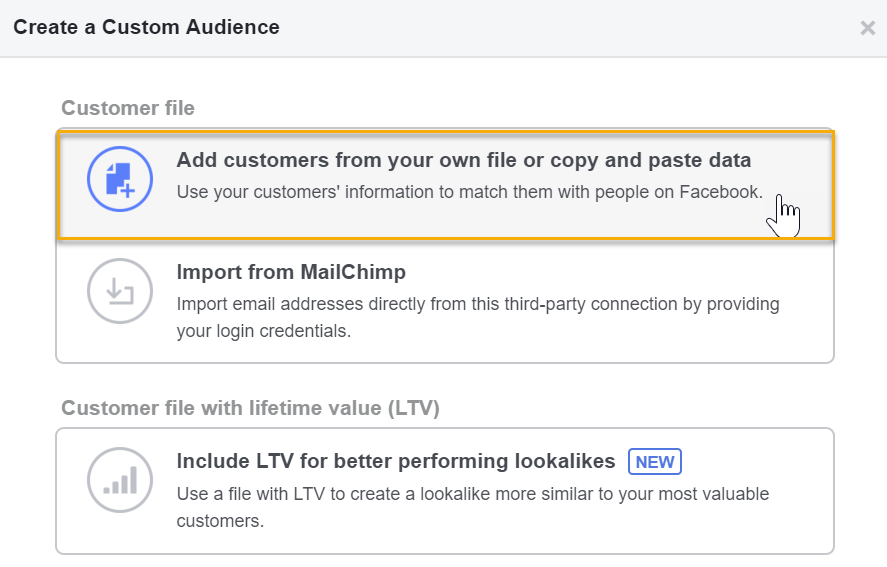The image size is (887, 567).
Task: Select the MailChimp import option card
Action: [x=446, y=301]
